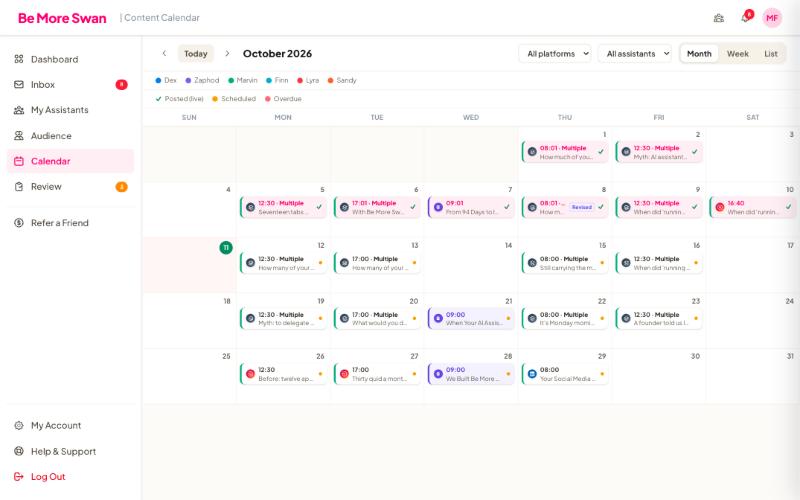Open the October 7 'From 94 Days' post
This screenshot has height=500, width=800.
point(471,207)
